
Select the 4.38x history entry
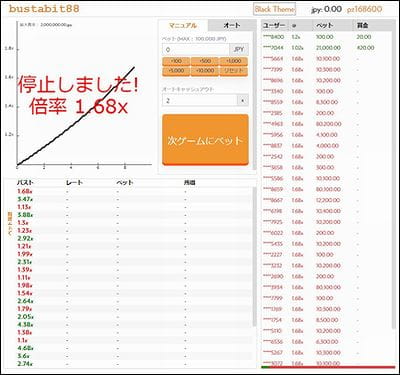[x=25, y=325]
